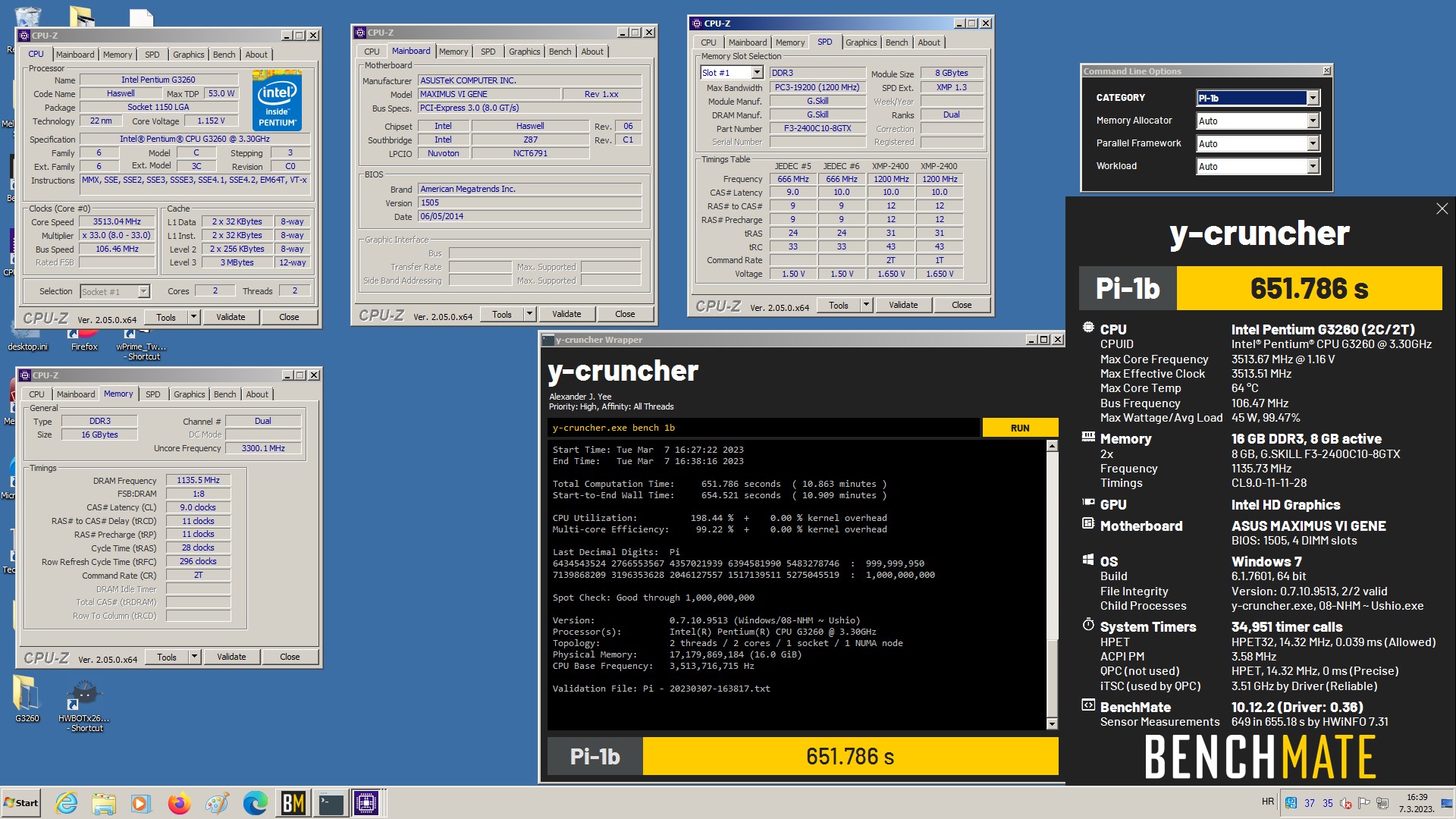Click Validate in CPU-Z SPD window
This screenshot has height=819, width=1456.
903,305
